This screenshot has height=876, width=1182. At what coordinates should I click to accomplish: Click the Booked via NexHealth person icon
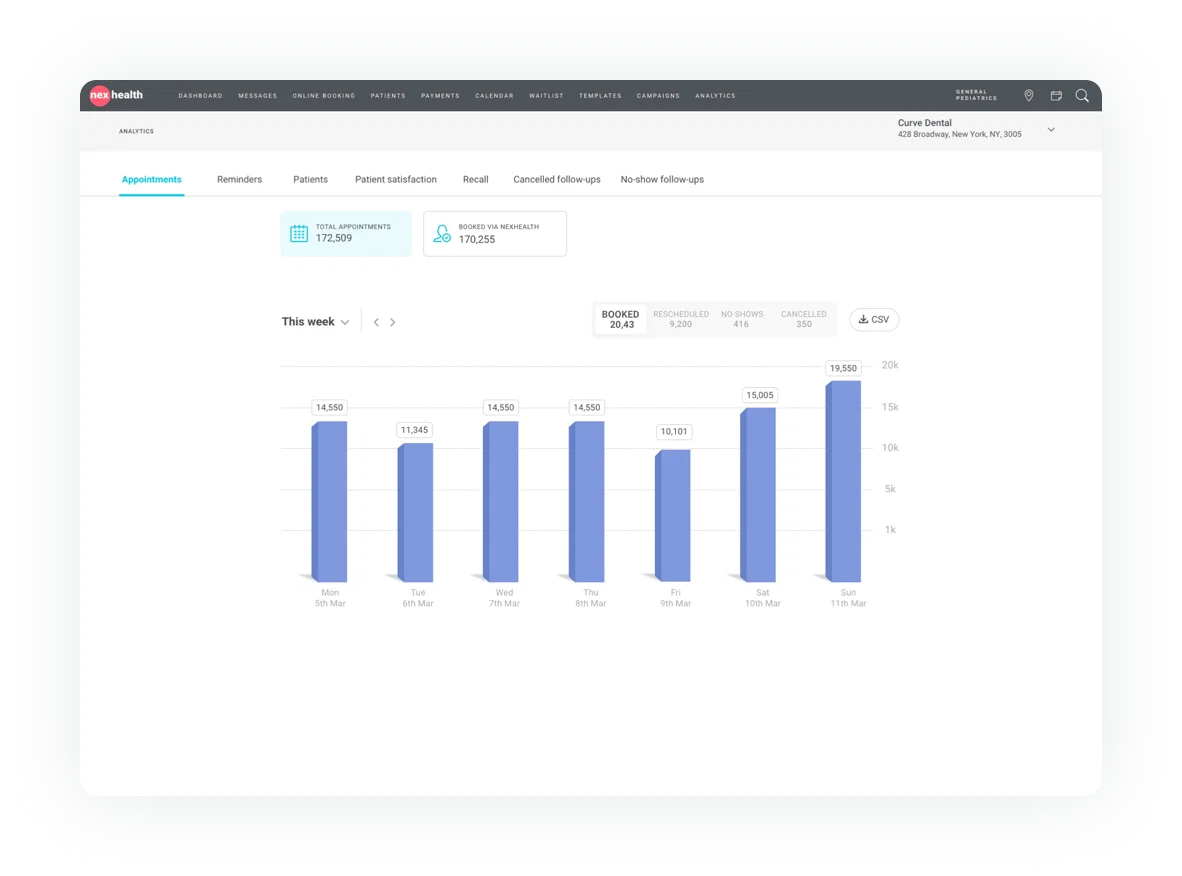tap(442, 233)
